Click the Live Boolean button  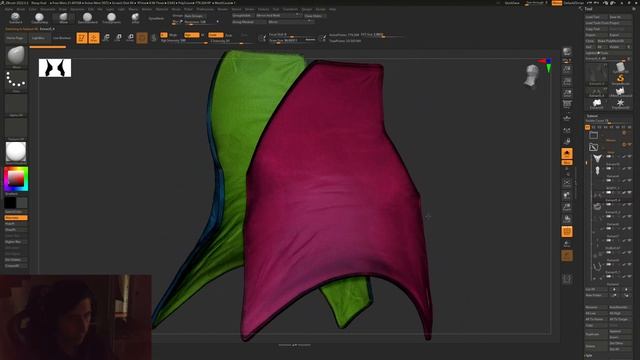pos(62,38)
